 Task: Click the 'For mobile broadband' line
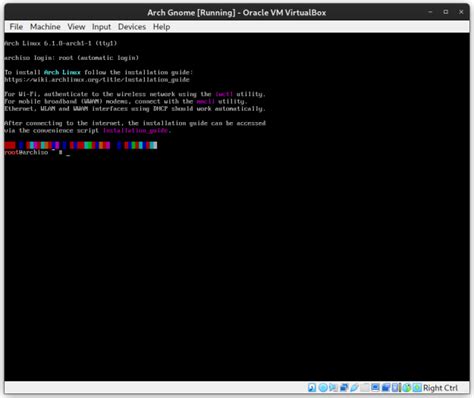(x=126, y=101)
